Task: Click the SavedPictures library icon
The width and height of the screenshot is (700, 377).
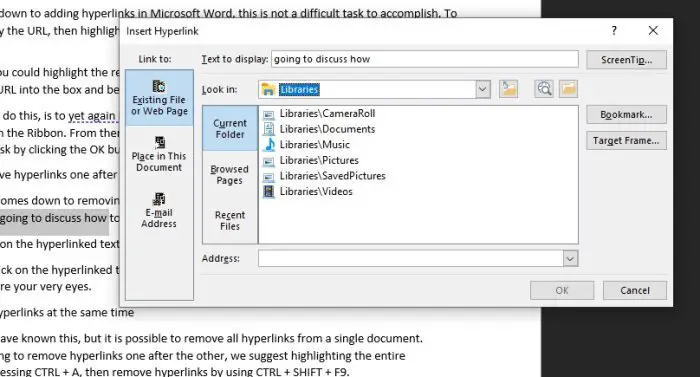Action: (x=269, y=177)
